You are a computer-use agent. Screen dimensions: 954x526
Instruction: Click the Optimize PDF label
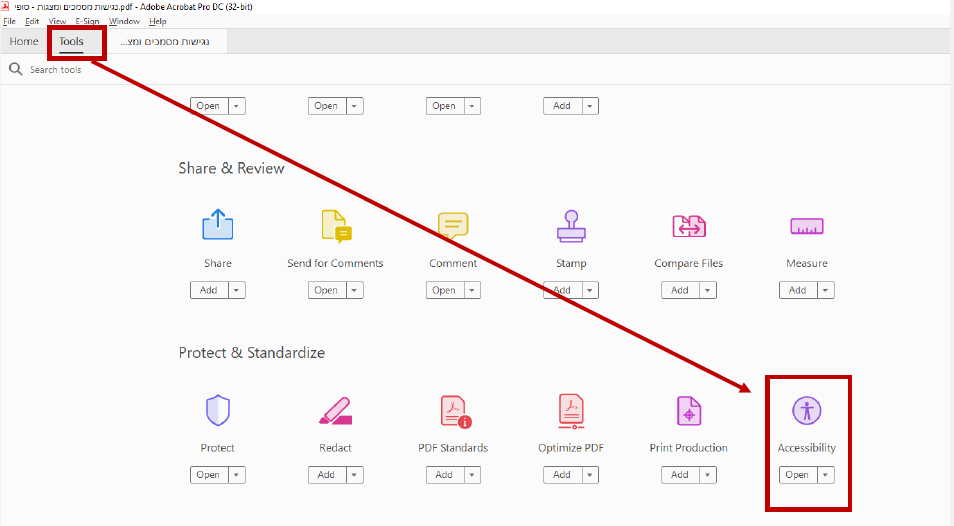(571, 448)
